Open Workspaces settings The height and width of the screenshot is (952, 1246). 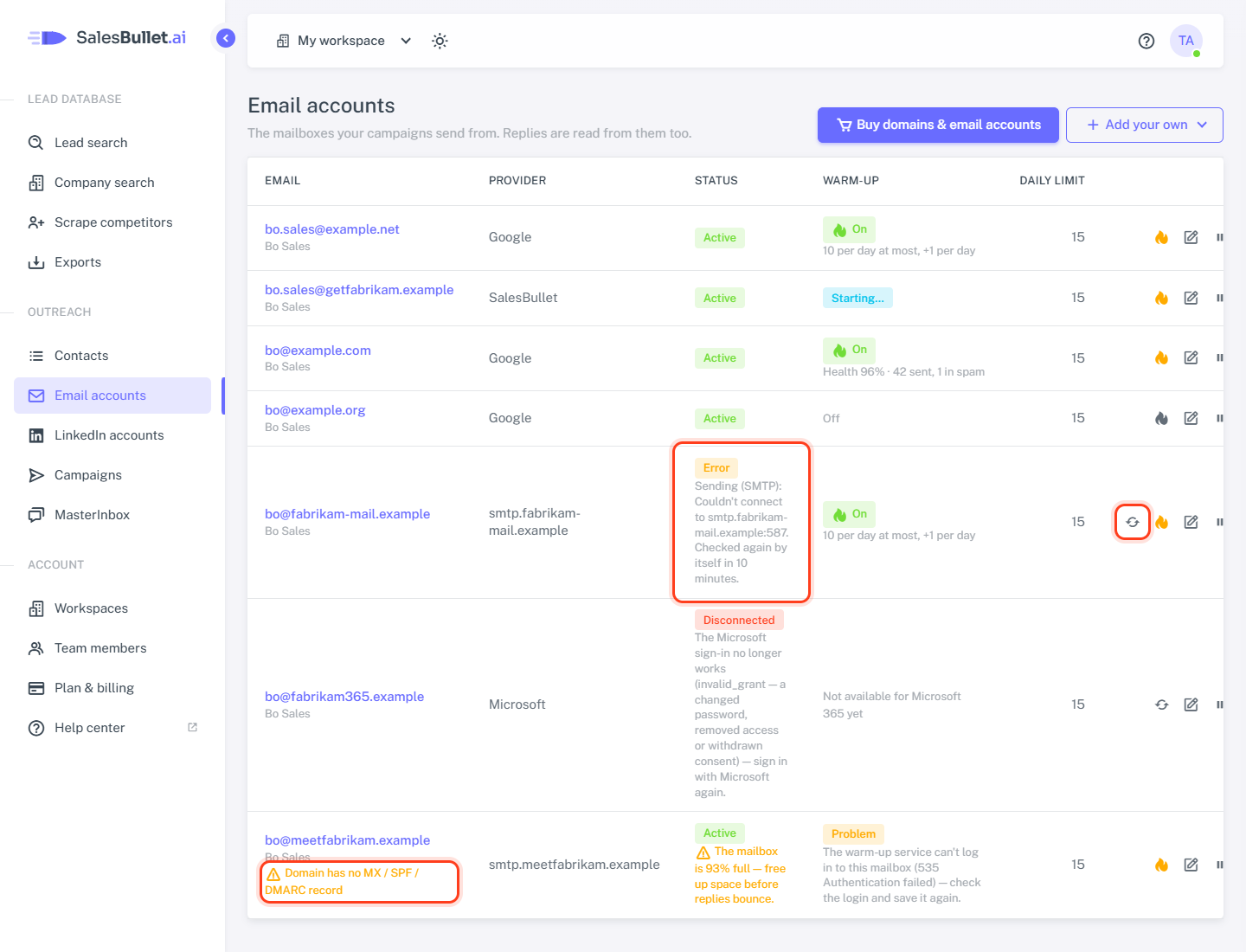112,608
